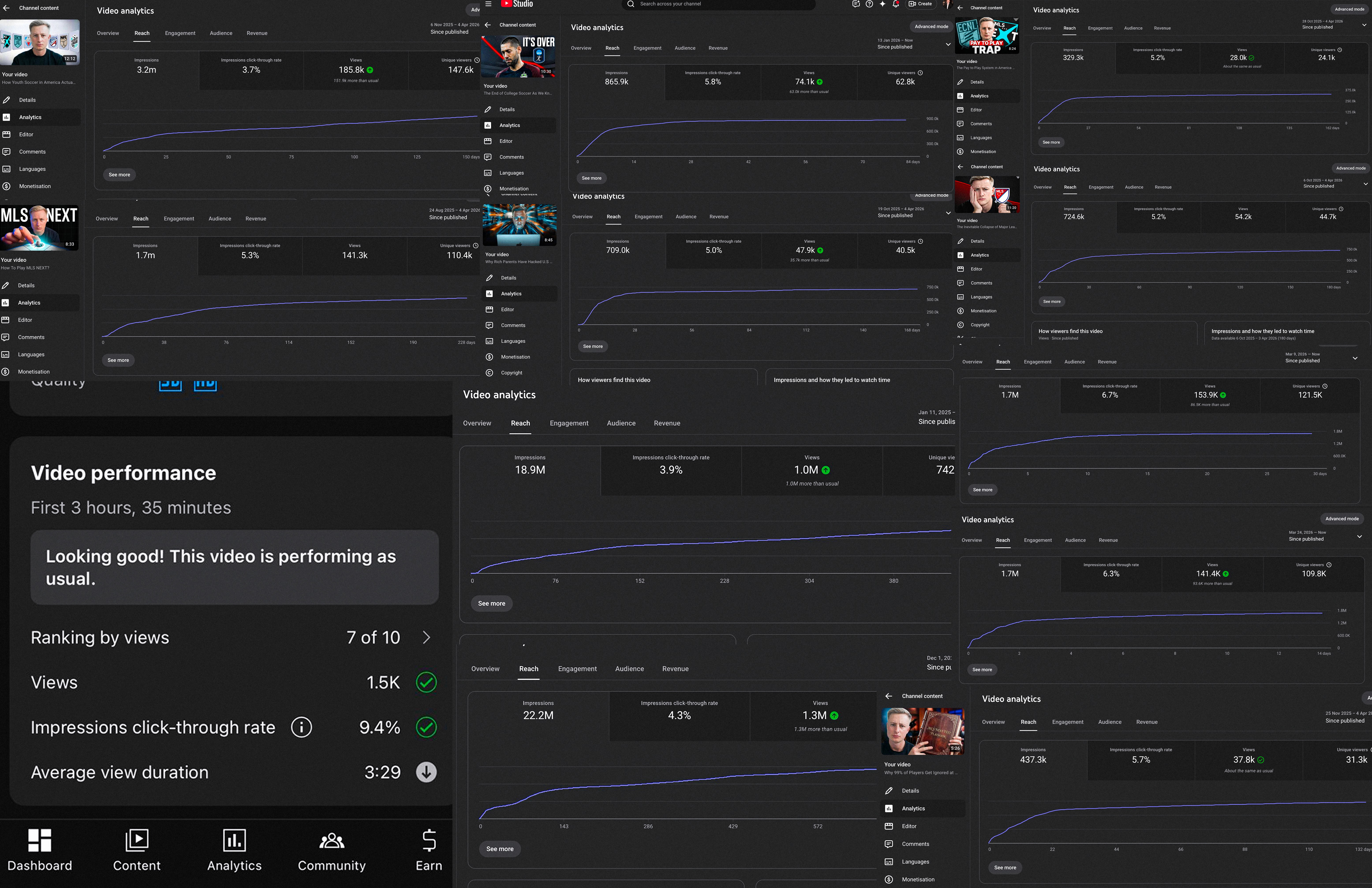Click See more under 3.2m impressions chart
1372x888 pixels.
119,175
